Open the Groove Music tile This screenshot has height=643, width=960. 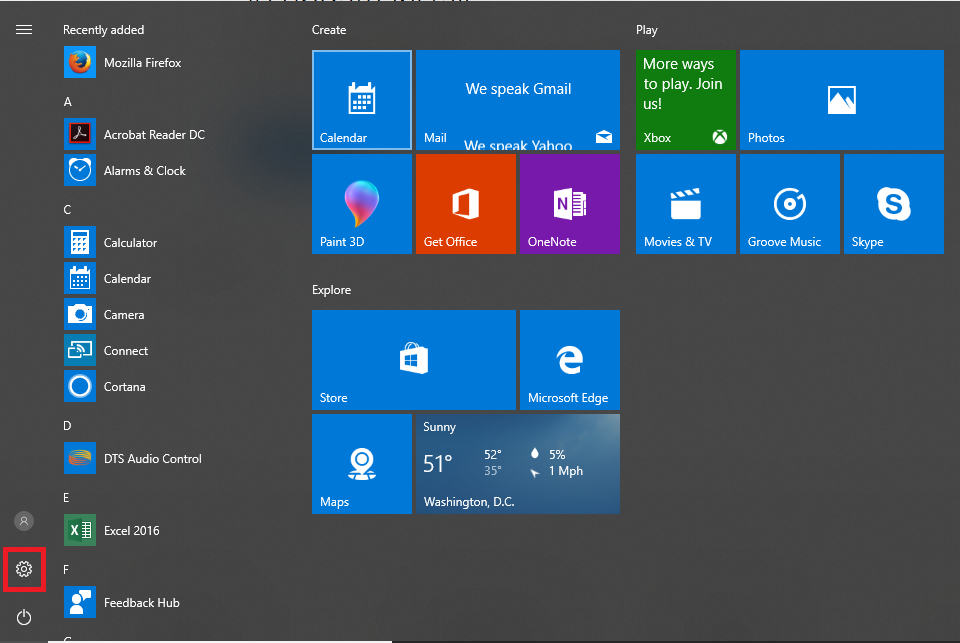click(790, 204)
